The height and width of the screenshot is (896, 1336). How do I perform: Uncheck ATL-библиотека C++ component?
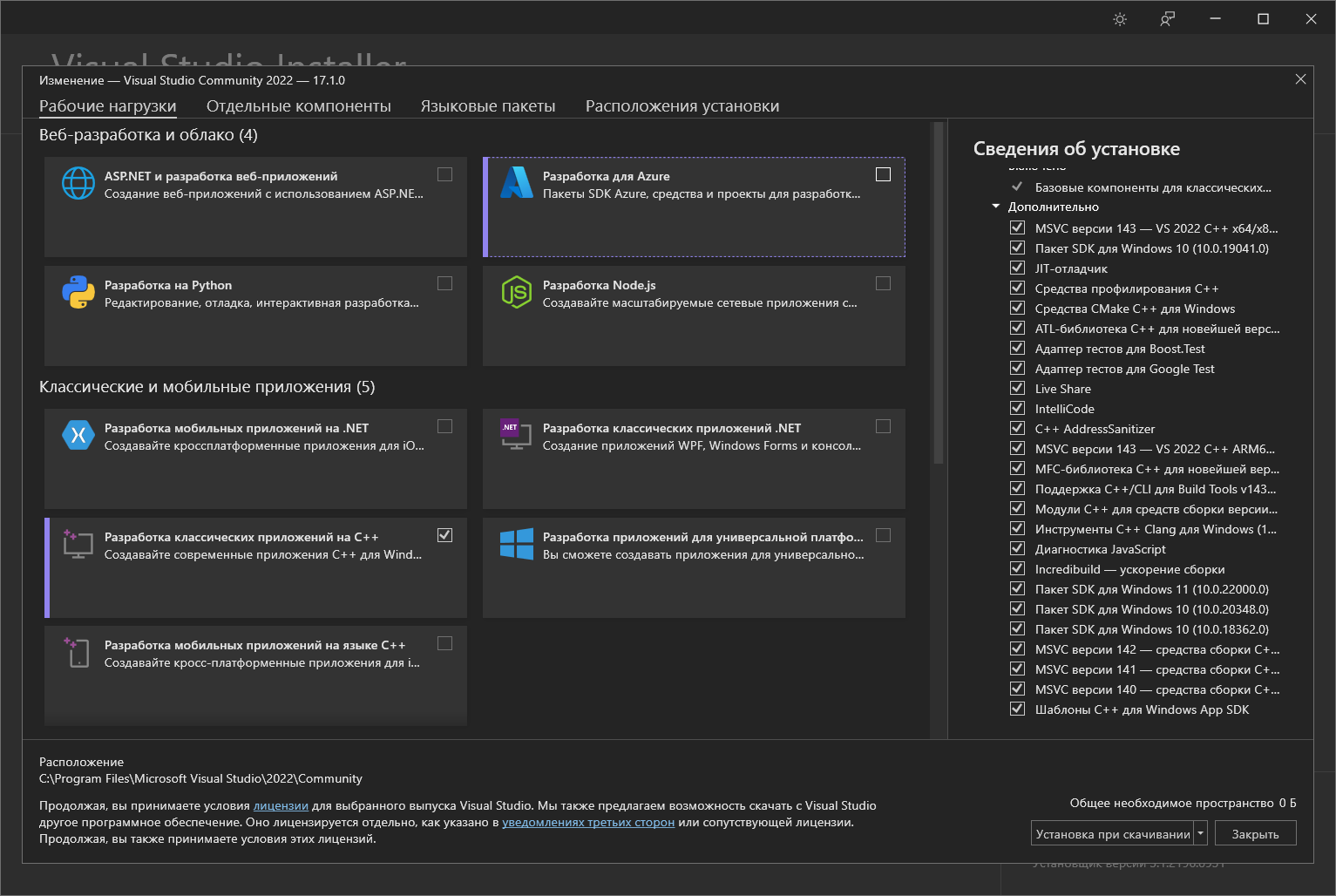click(1017, 328)
